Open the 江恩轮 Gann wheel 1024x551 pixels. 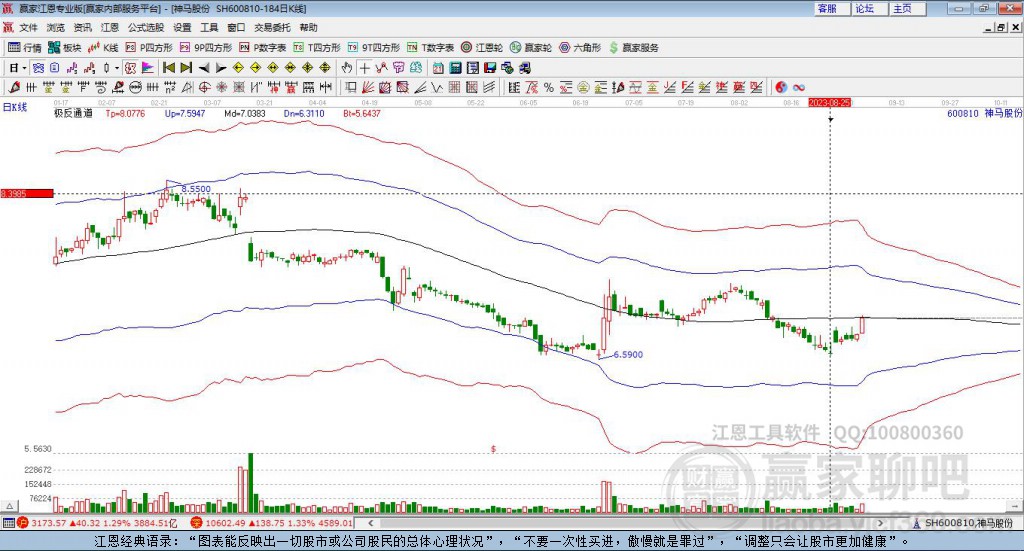coord(482,48)
